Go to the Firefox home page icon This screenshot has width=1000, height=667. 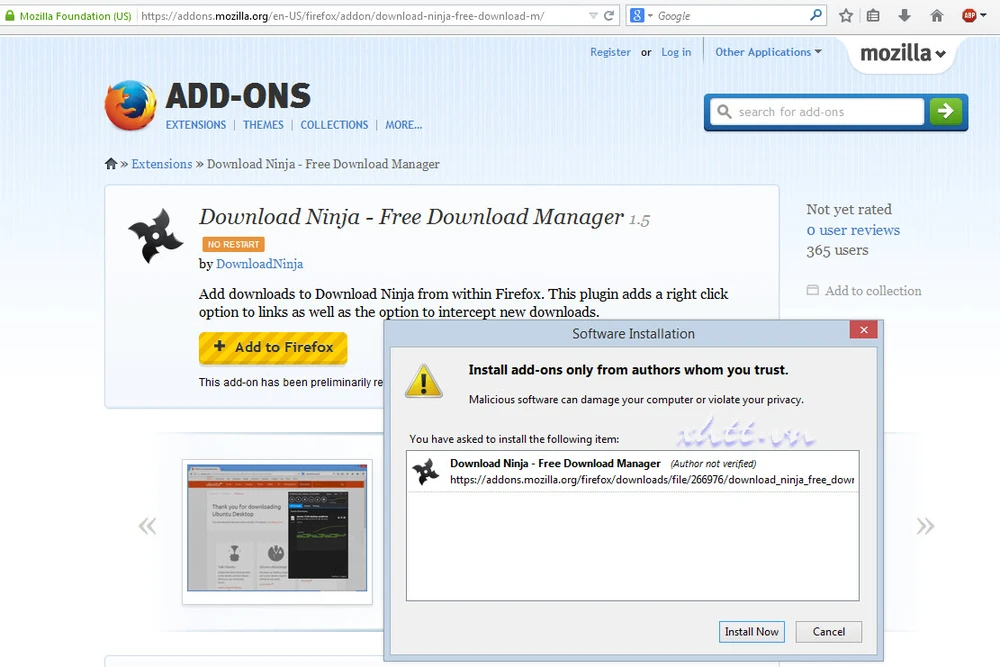coord(936,16)
